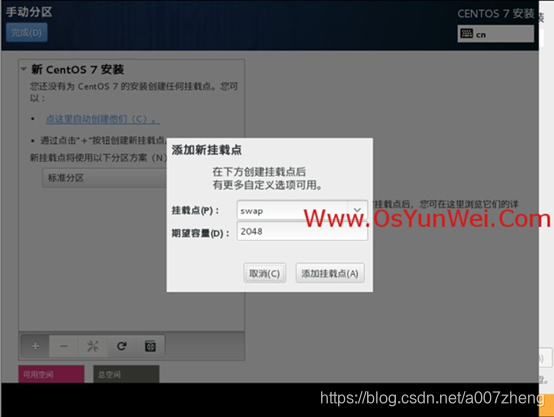554x417 pixels.
Task: Open the 标准分区 partition scheme dropdown
Action: [105, 178]
